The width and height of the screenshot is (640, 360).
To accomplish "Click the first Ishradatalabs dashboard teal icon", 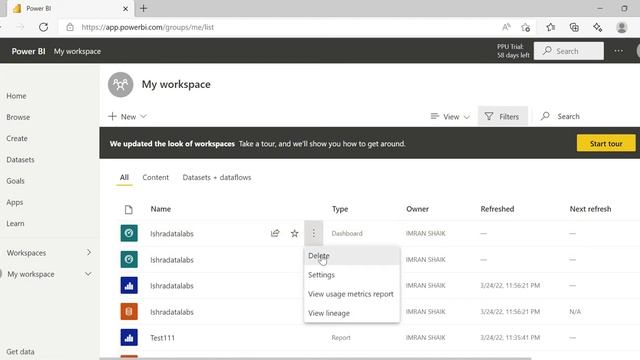I will pos(129,233).
